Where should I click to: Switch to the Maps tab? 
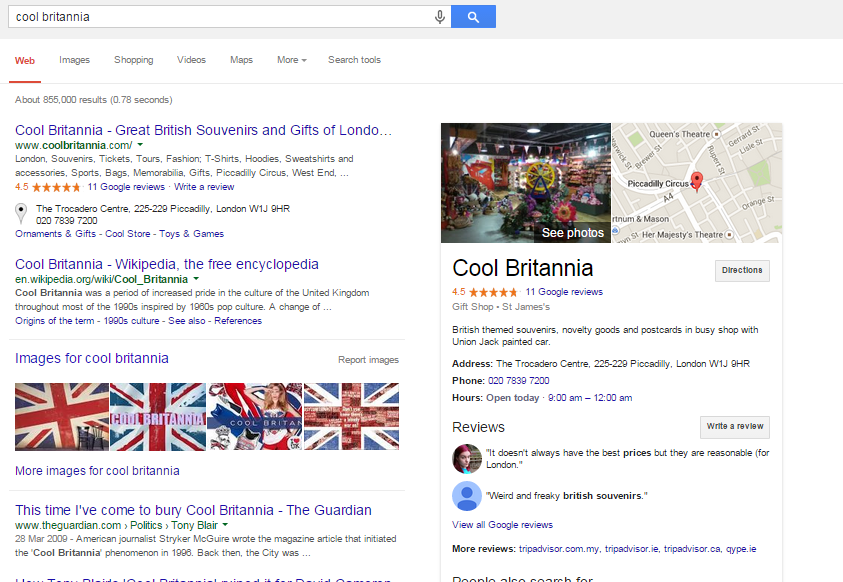241,60
